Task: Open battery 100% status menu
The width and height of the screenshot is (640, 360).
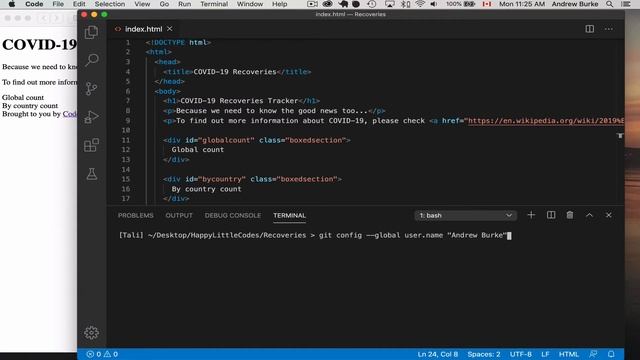Action: pos(460,4)
